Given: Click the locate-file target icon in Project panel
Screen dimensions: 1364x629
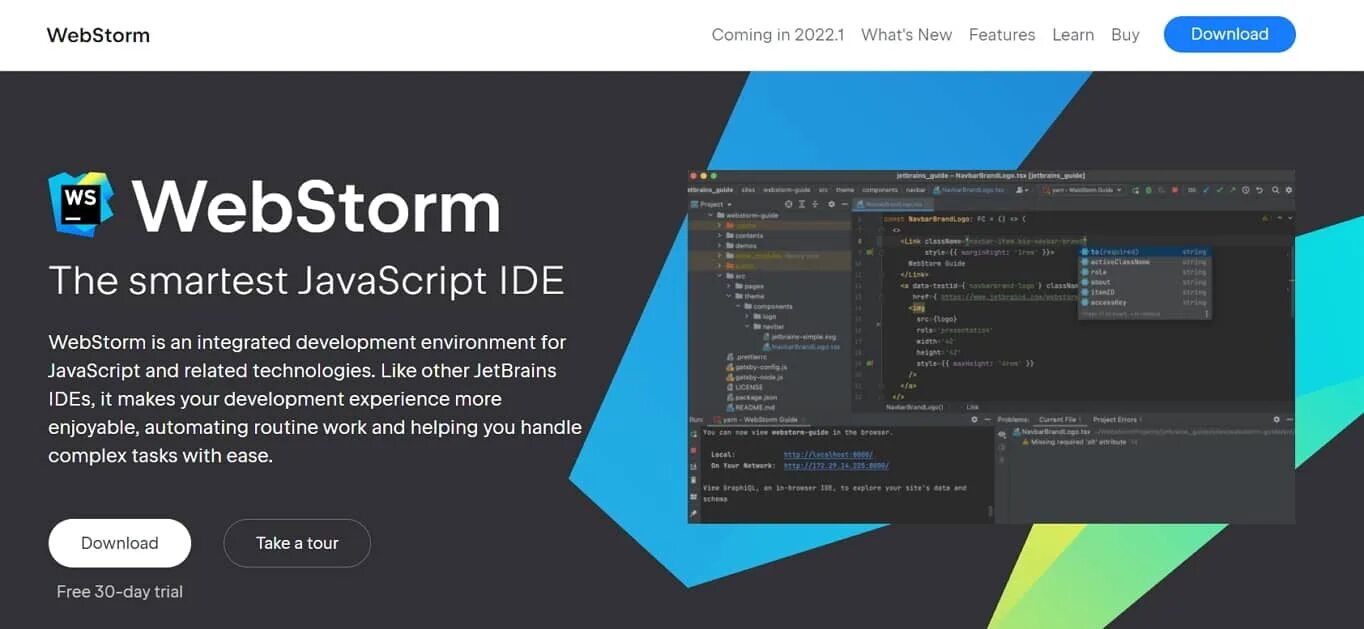Looking at the screenshot, I should (788, 204).
